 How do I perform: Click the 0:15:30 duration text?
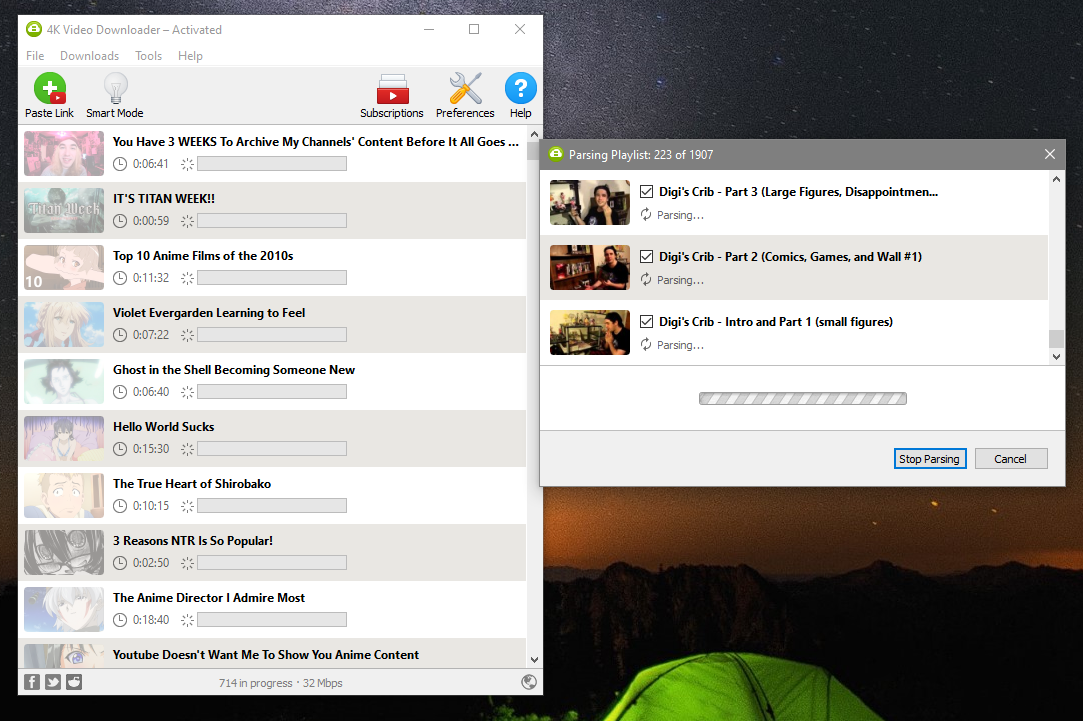[x=151, y=449]
